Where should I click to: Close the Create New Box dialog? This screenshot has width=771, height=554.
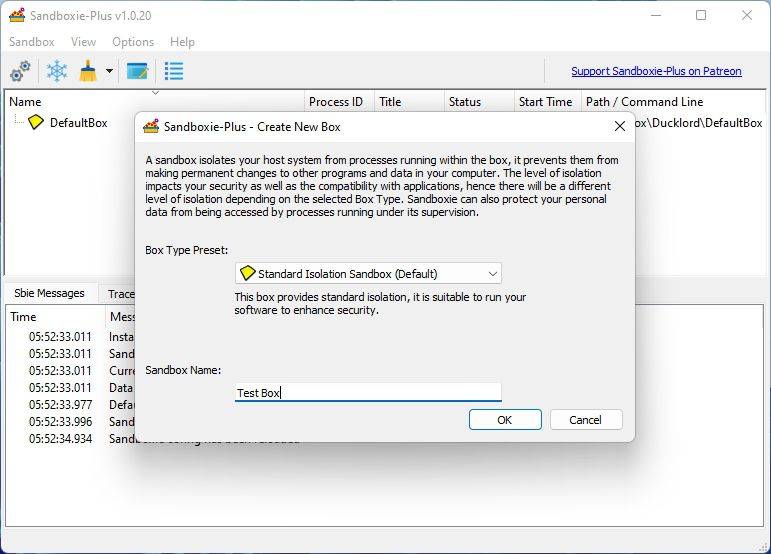click(x=620, y=126)
